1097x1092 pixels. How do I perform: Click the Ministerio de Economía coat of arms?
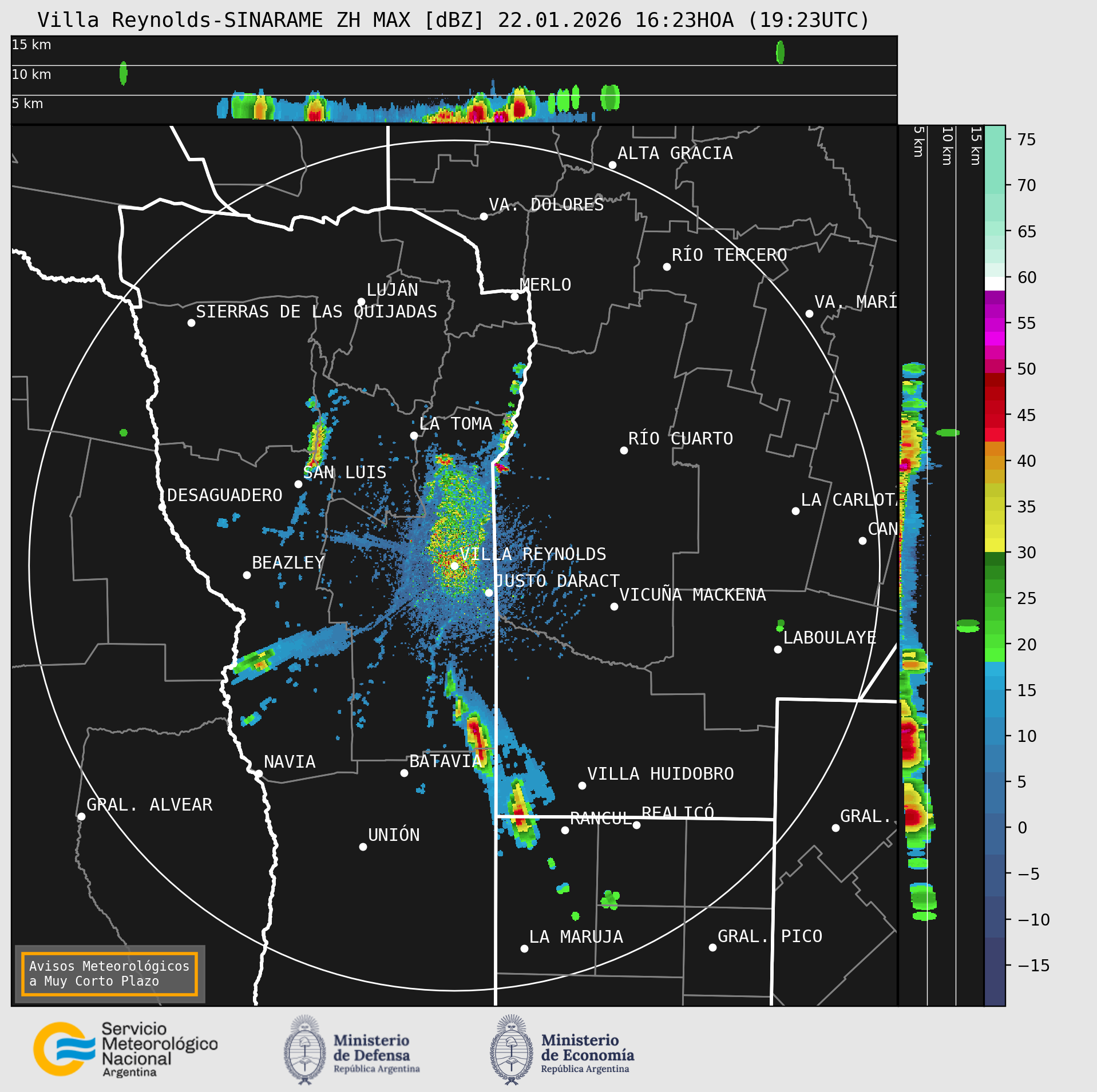512,1050
